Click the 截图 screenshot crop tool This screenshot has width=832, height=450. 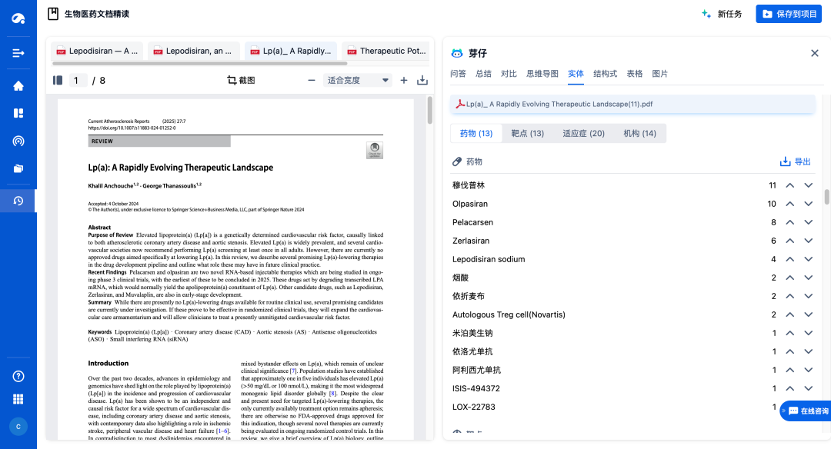click(x=241, y=80)
